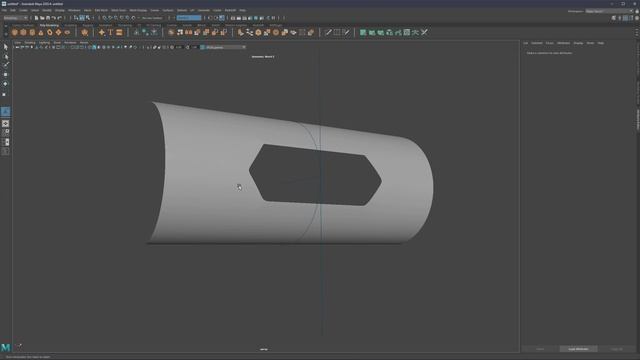Screen dimensions: 640x360
Task: Click the No Live Surface field
Action: pyautogui.click(x=152, y=18)
